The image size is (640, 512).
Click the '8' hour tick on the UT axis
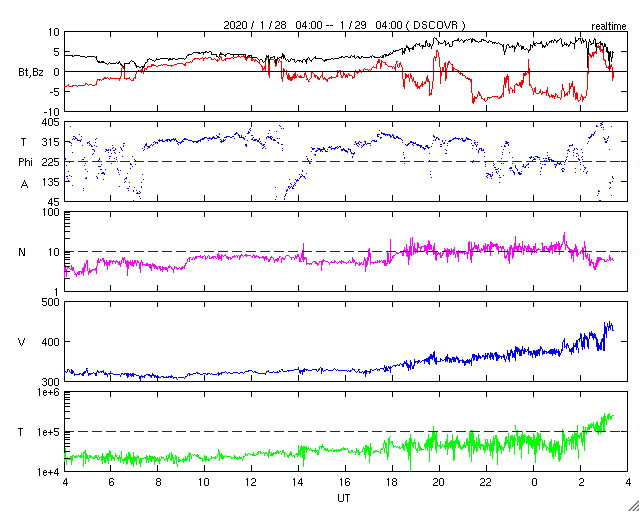point(158,481)
